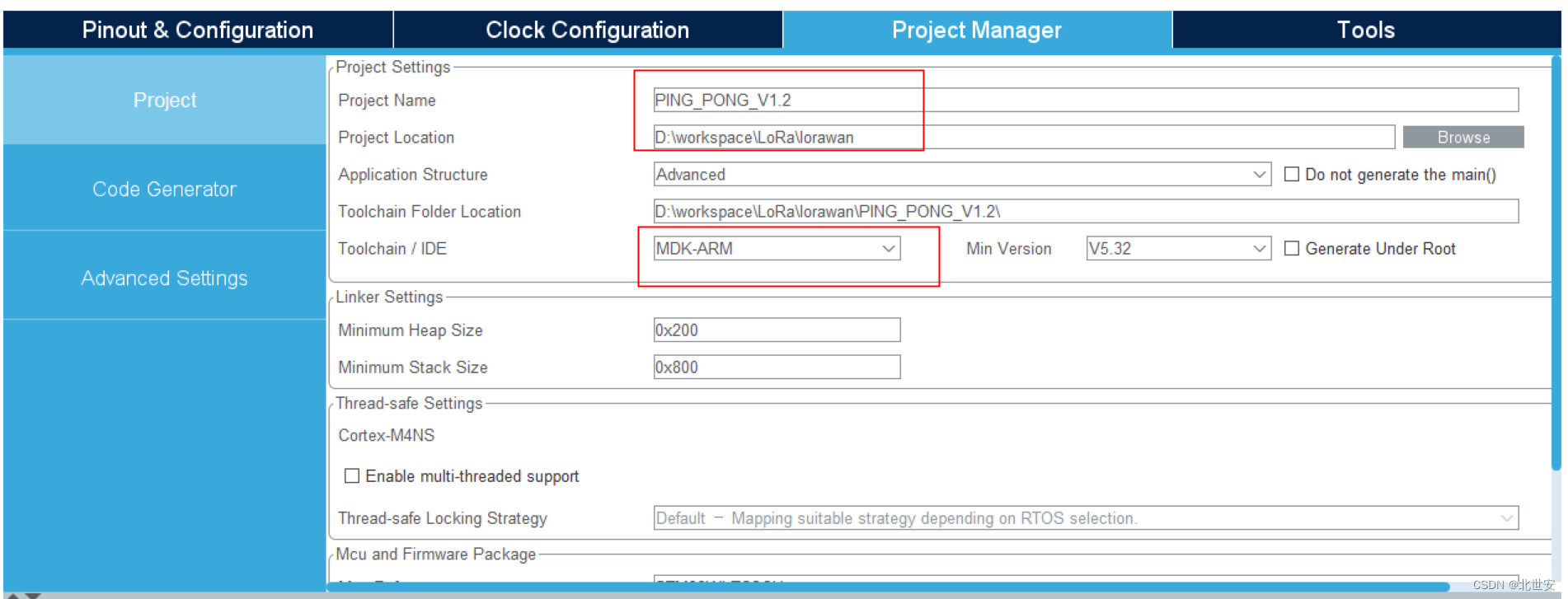
Task: Open the Clock Configuration tab
Action: [x=587, y=30]
